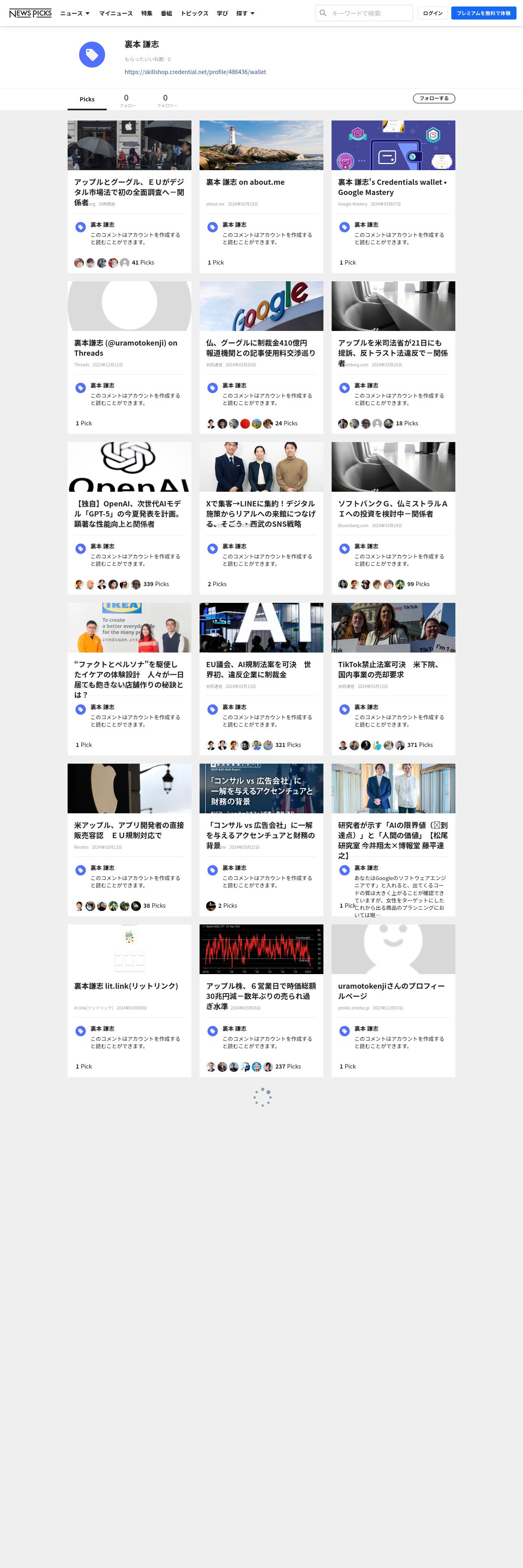Open article アップルとグーグル、EUがデジタル市場法
The image size is (523, 1568).
tap(129, 192)
